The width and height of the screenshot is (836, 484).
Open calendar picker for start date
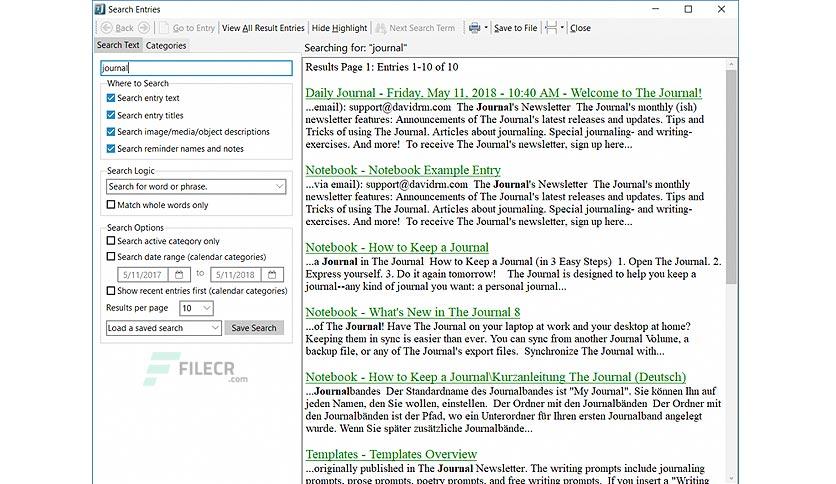coord(179,275)
